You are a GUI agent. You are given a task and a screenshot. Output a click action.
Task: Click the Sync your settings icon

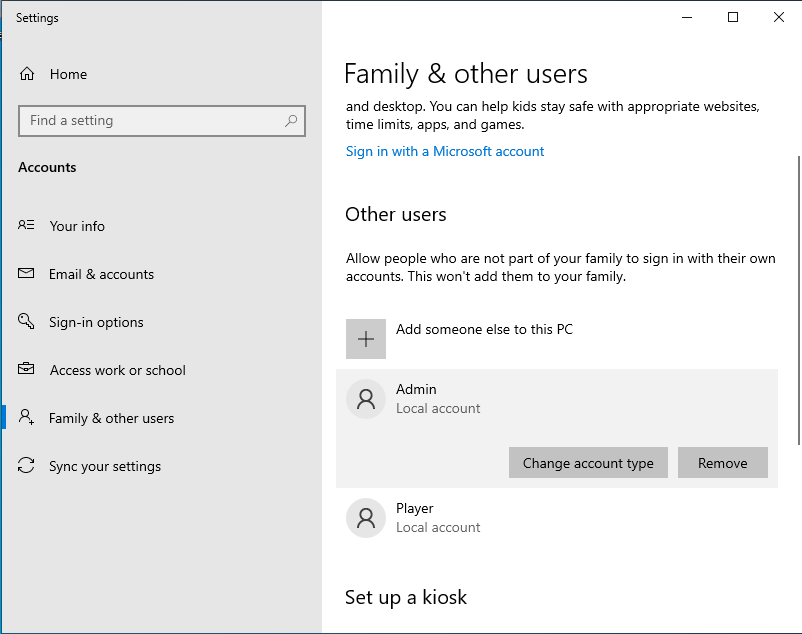(x=27, y=466)
